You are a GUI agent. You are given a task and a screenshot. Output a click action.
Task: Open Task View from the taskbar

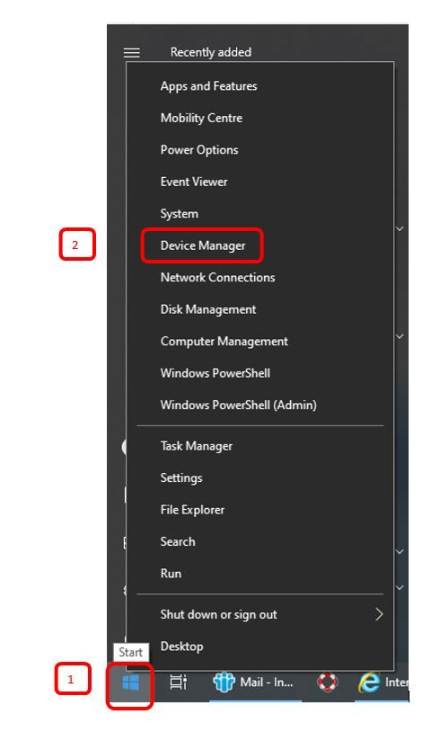178,683
